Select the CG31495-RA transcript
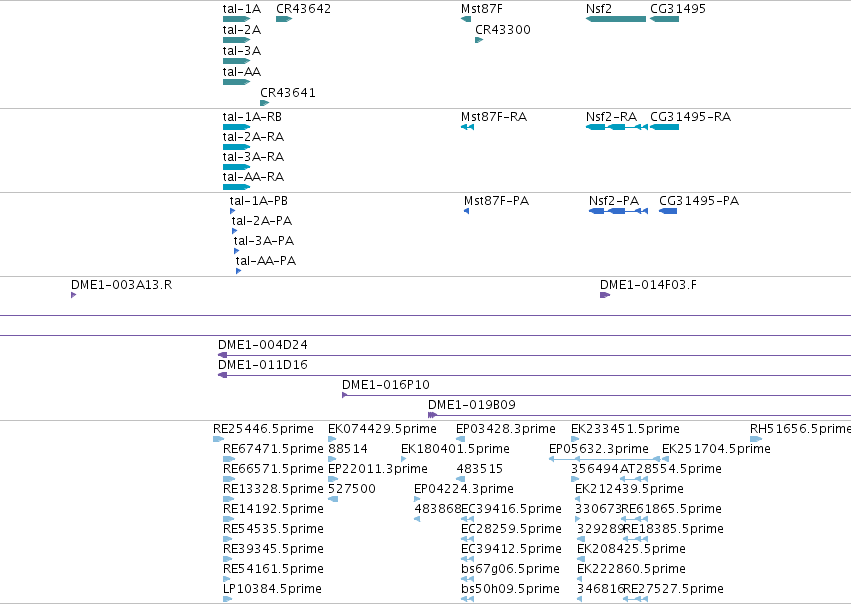Viewport: 851px width, 604px height. point(664,127)
